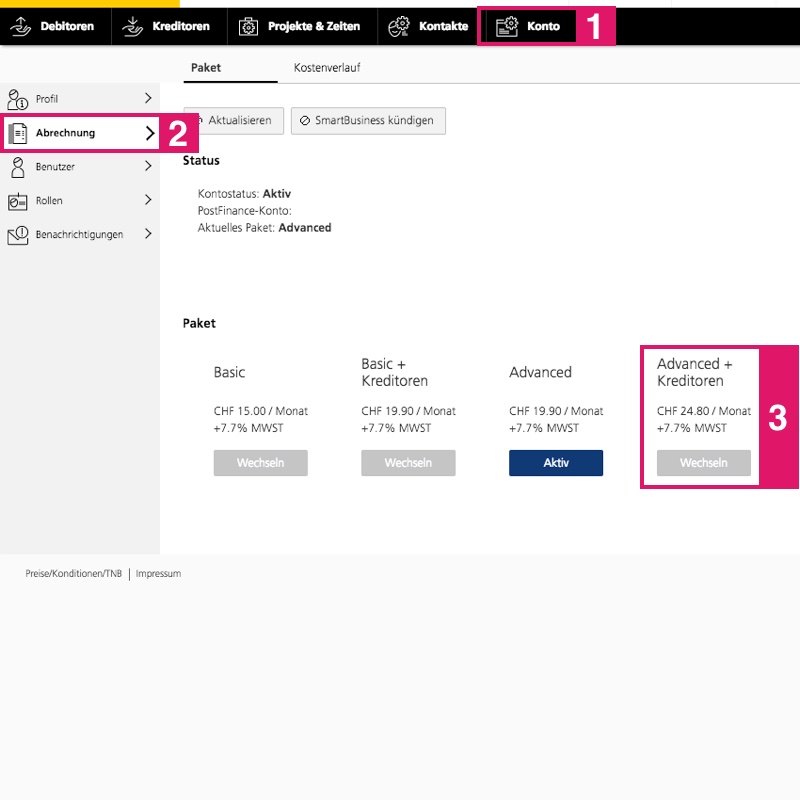Click the Abrechnung document icon
This screenshot has width=800, height=800.
point(17,133)
